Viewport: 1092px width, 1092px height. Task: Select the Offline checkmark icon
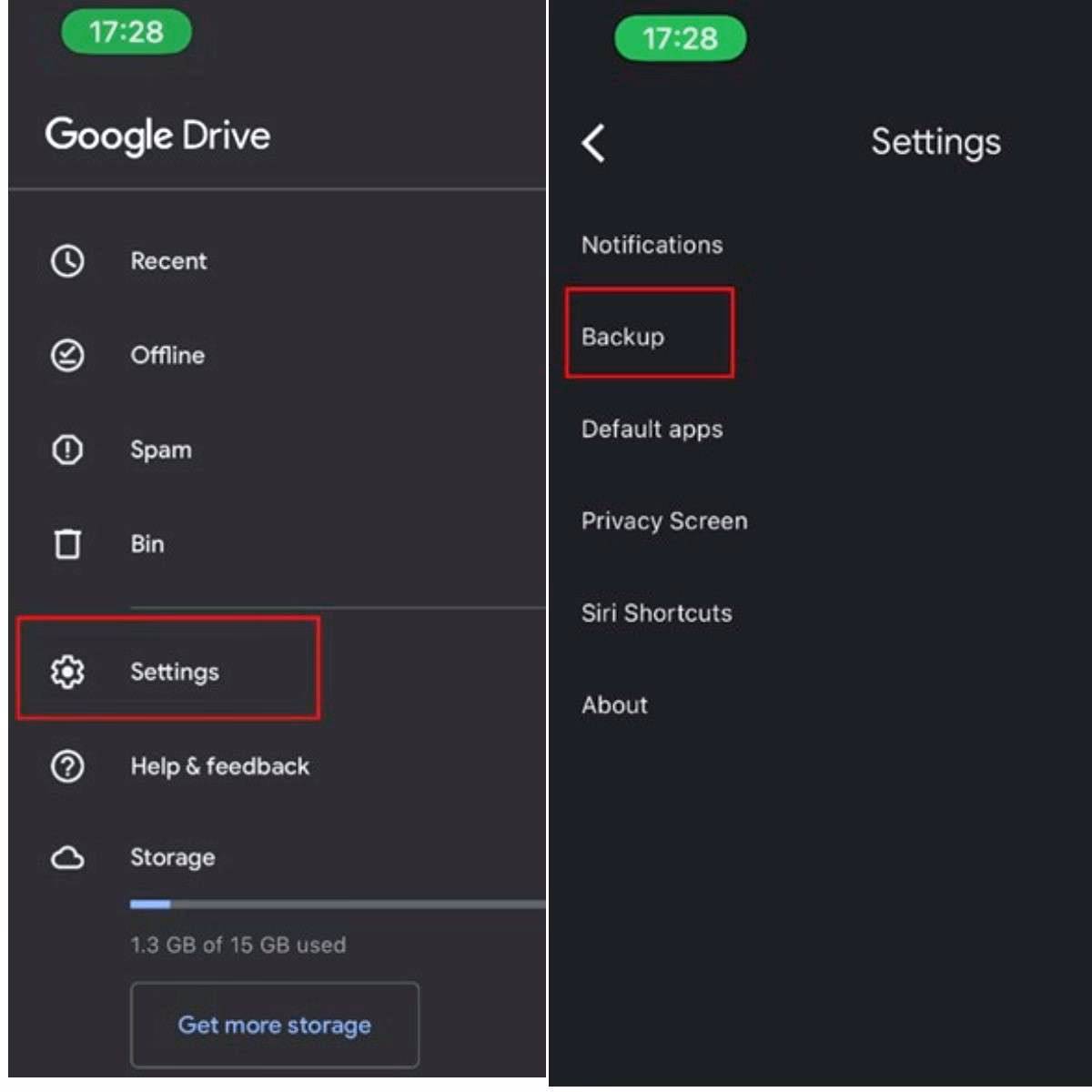[x=66, y=356]
